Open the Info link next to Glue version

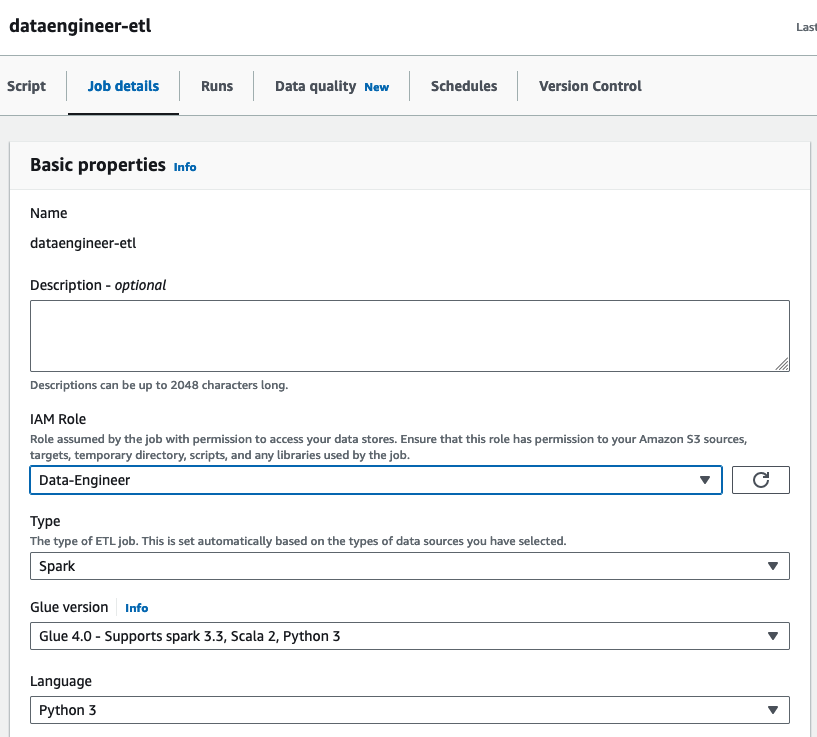click(136, 607)
